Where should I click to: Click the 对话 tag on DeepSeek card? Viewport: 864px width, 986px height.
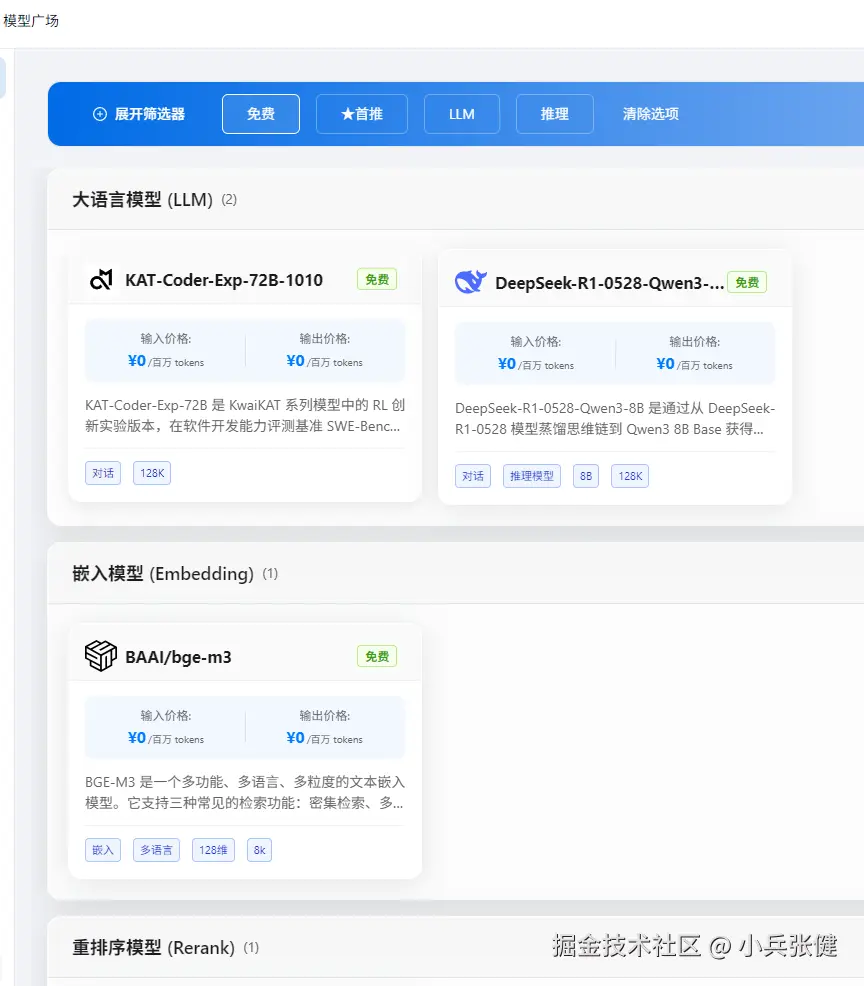coord(473,476)
